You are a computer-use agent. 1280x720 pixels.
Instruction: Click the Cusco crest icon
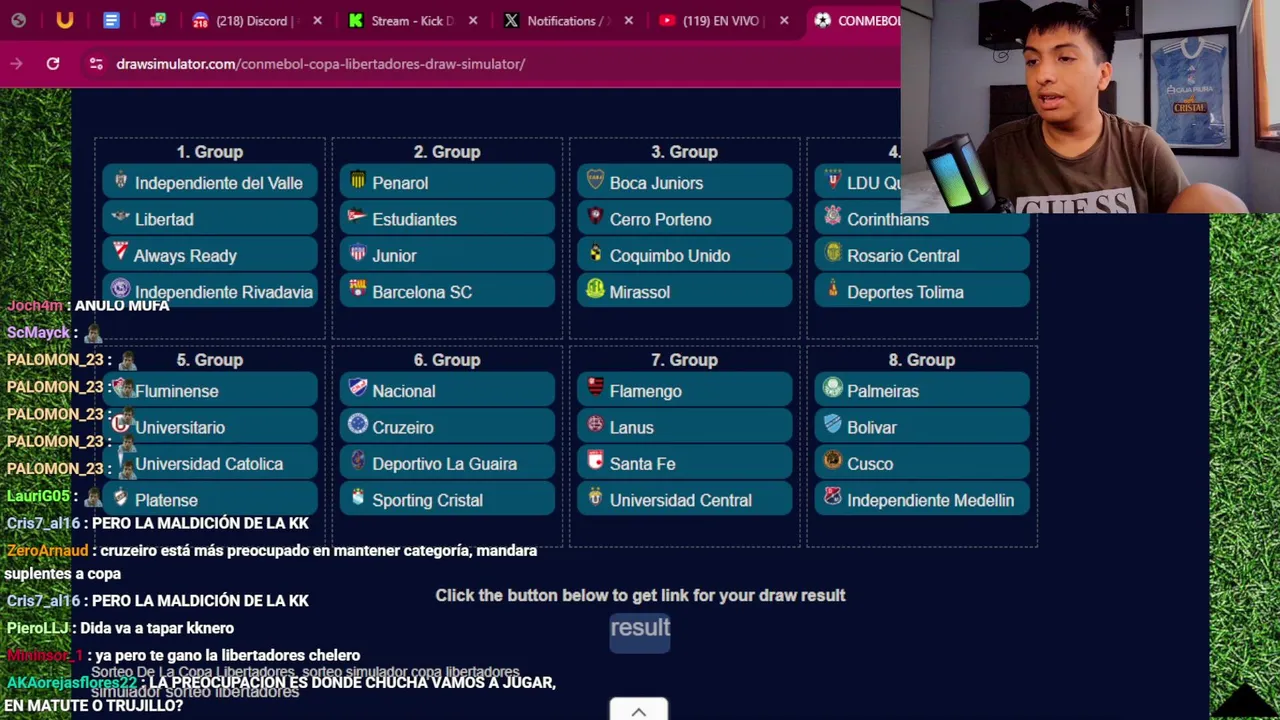pyautogui.click(x=833, y=462)
